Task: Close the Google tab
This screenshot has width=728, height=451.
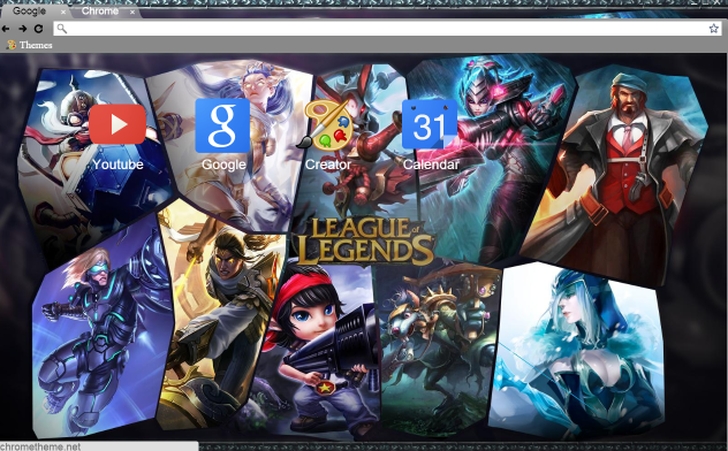Action: coord(63,12)
